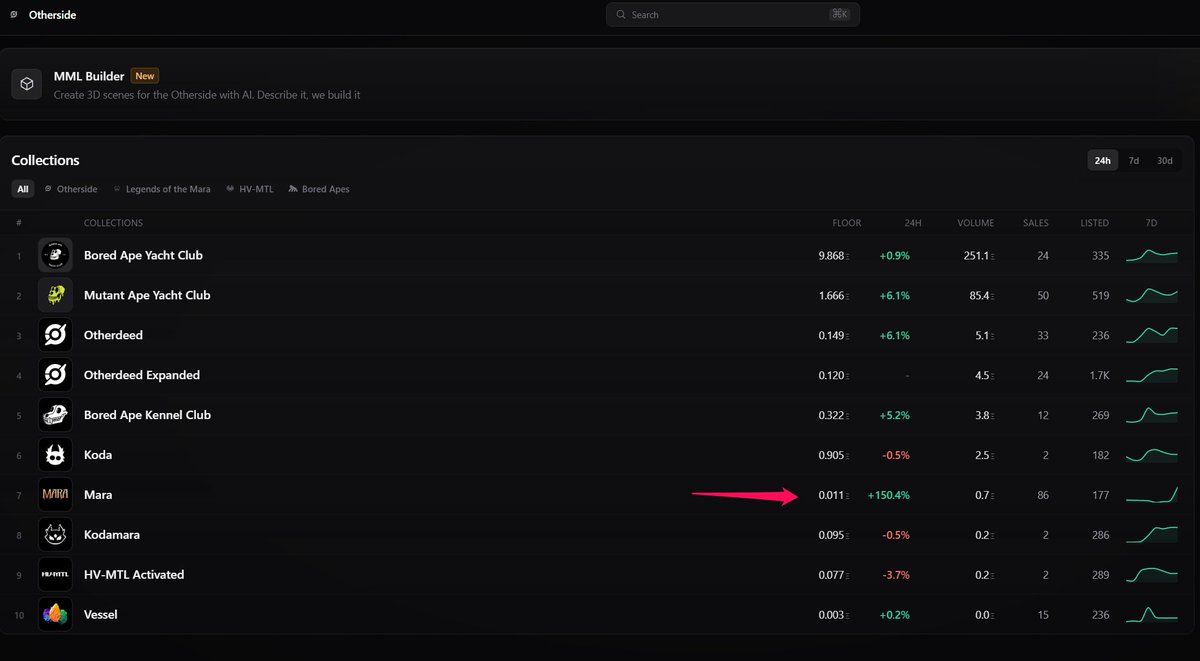The width and height of the screenshot is (1200, 661).
Task: Go to Otherside home title
Action: pos(52,15)
